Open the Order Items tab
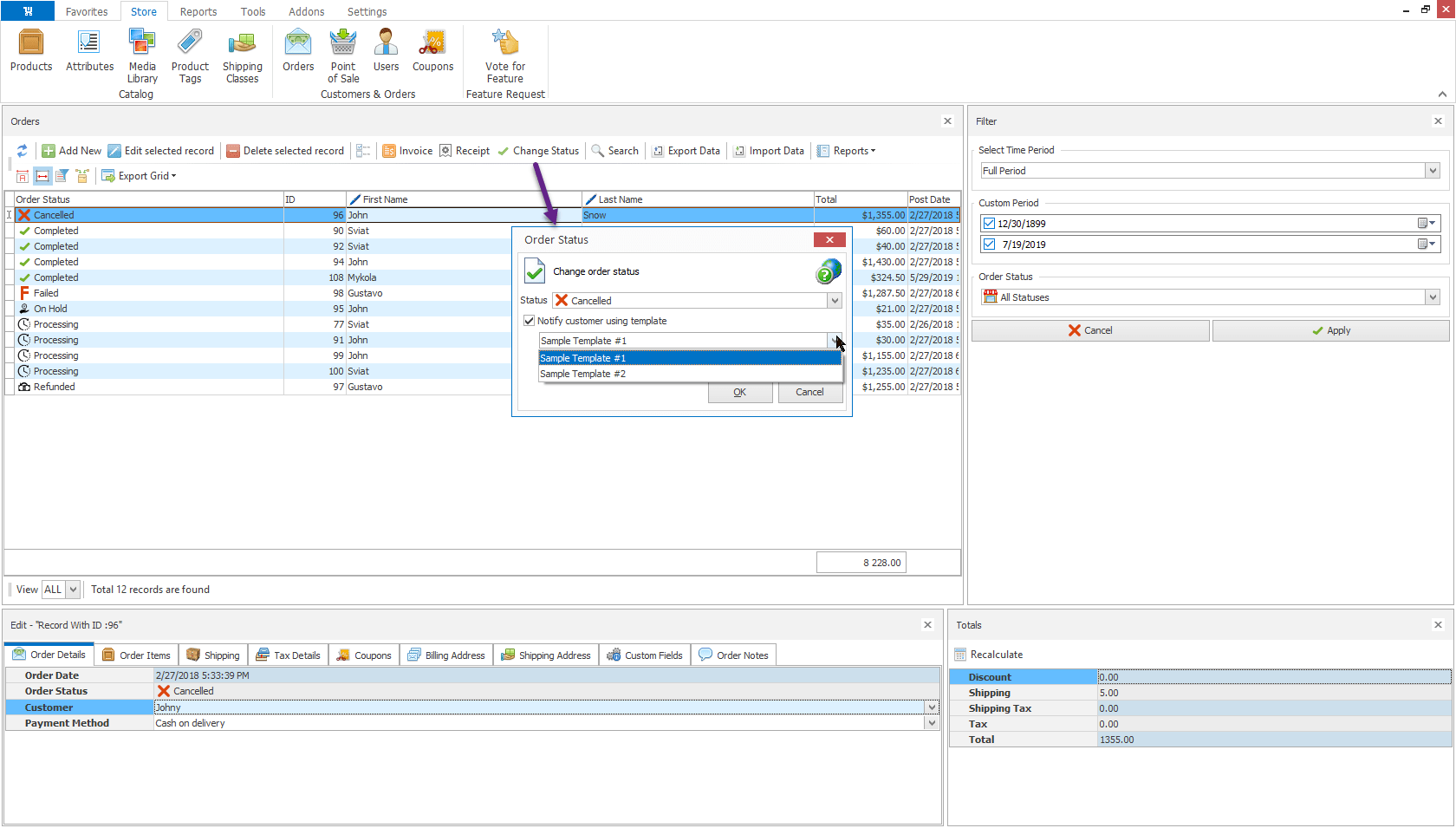 (x=136, y=655)
